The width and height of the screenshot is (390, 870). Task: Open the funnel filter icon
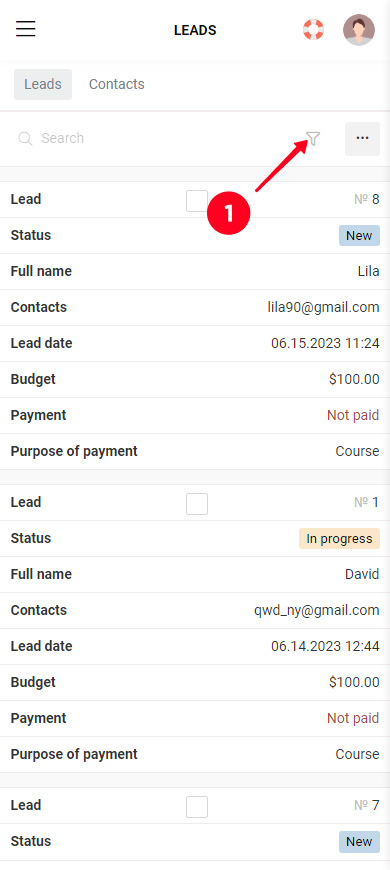(313, 139)
